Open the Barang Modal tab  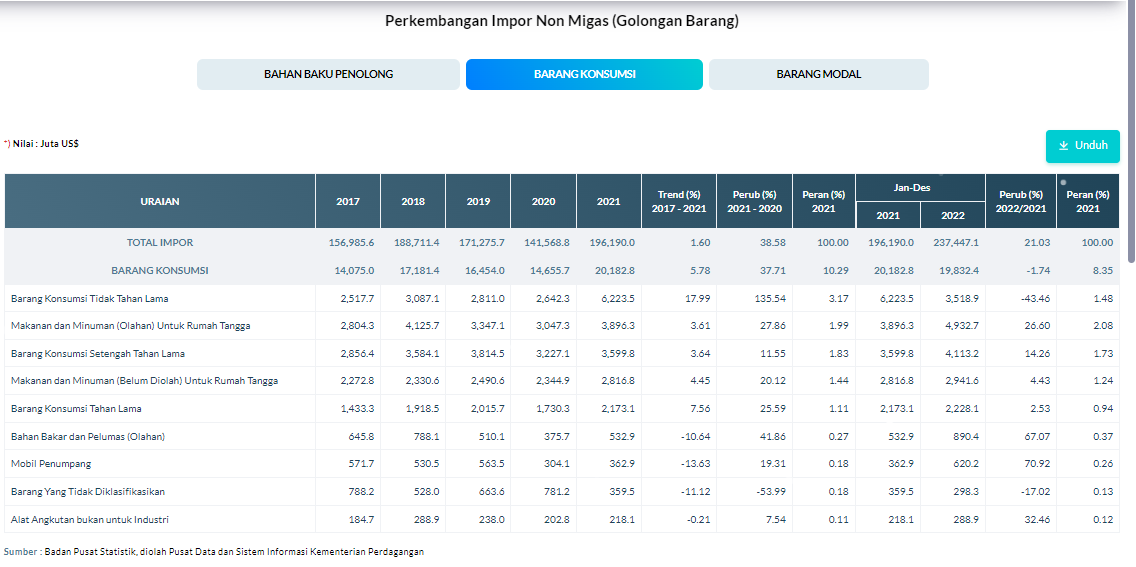tap(818, 74)
